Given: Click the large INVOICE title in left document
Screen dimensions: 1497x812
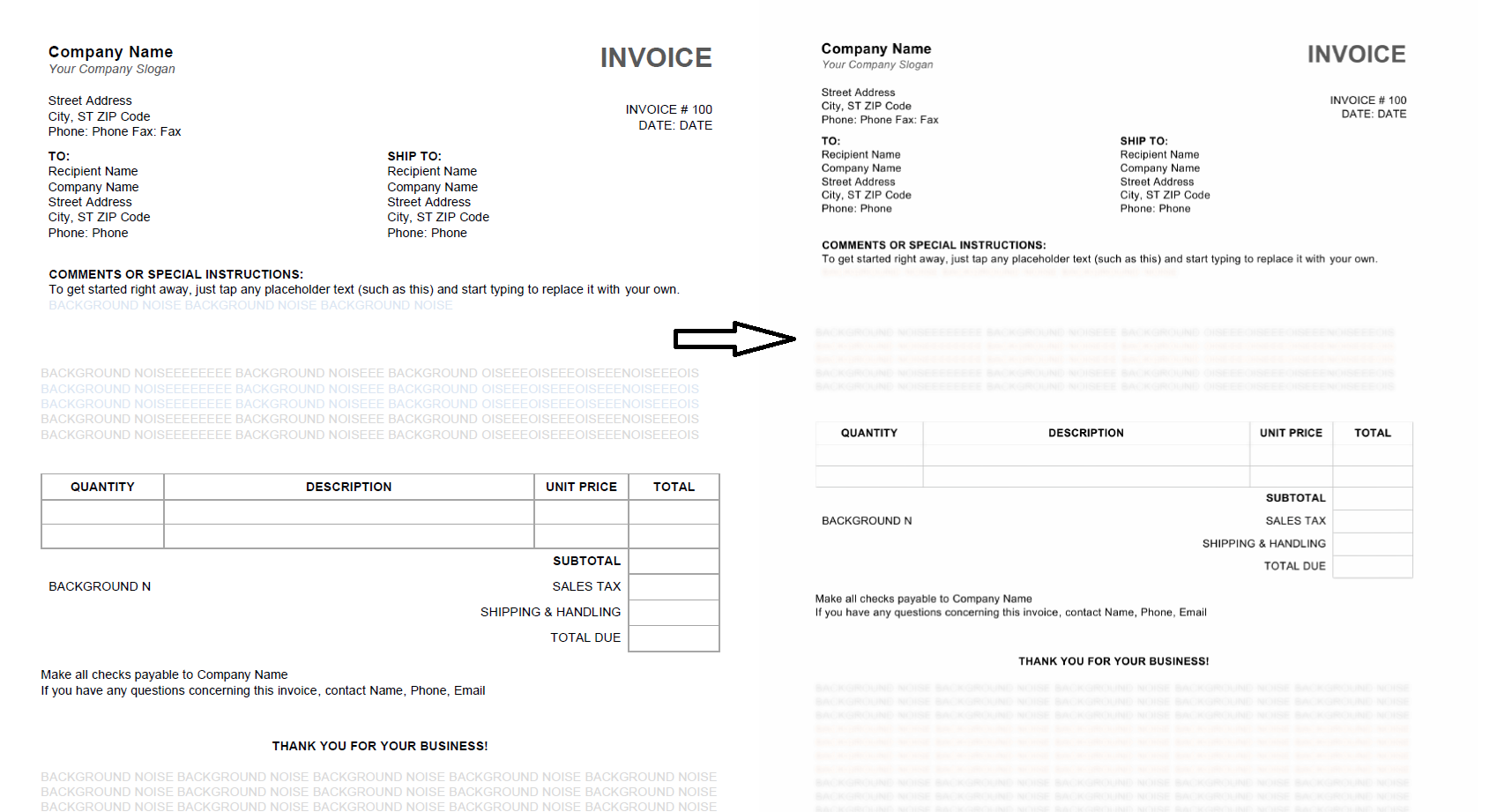Looking at the screenshot, I should tap(656, 58).
